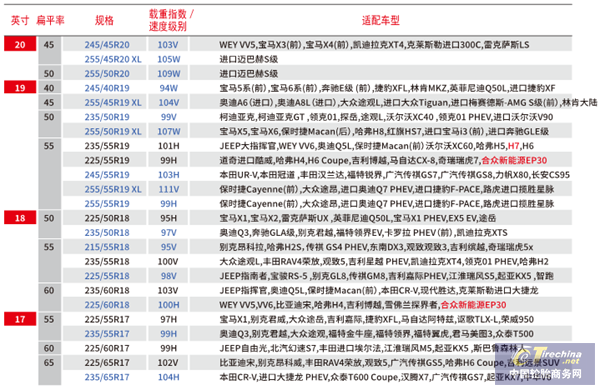
Task: Select the red 17 inch label
Action: click(x=20, y=319)
